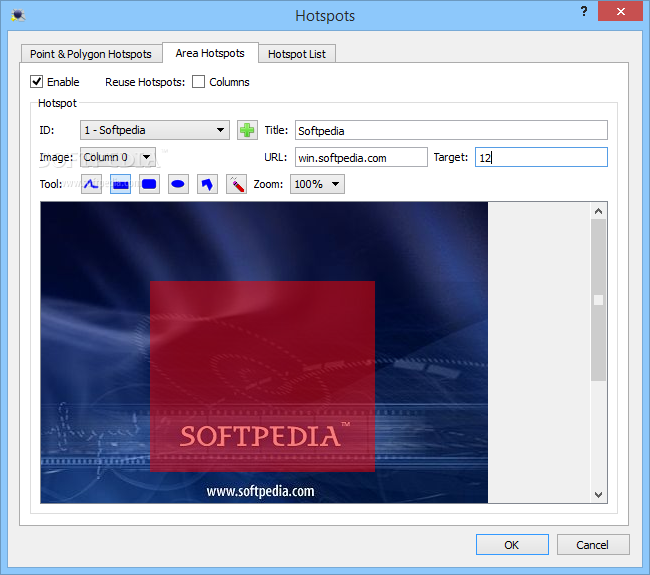Select the eraser/delete hotspot tool
The width and height of the screenshot is (650, 575).
click(x=236, y=184)
